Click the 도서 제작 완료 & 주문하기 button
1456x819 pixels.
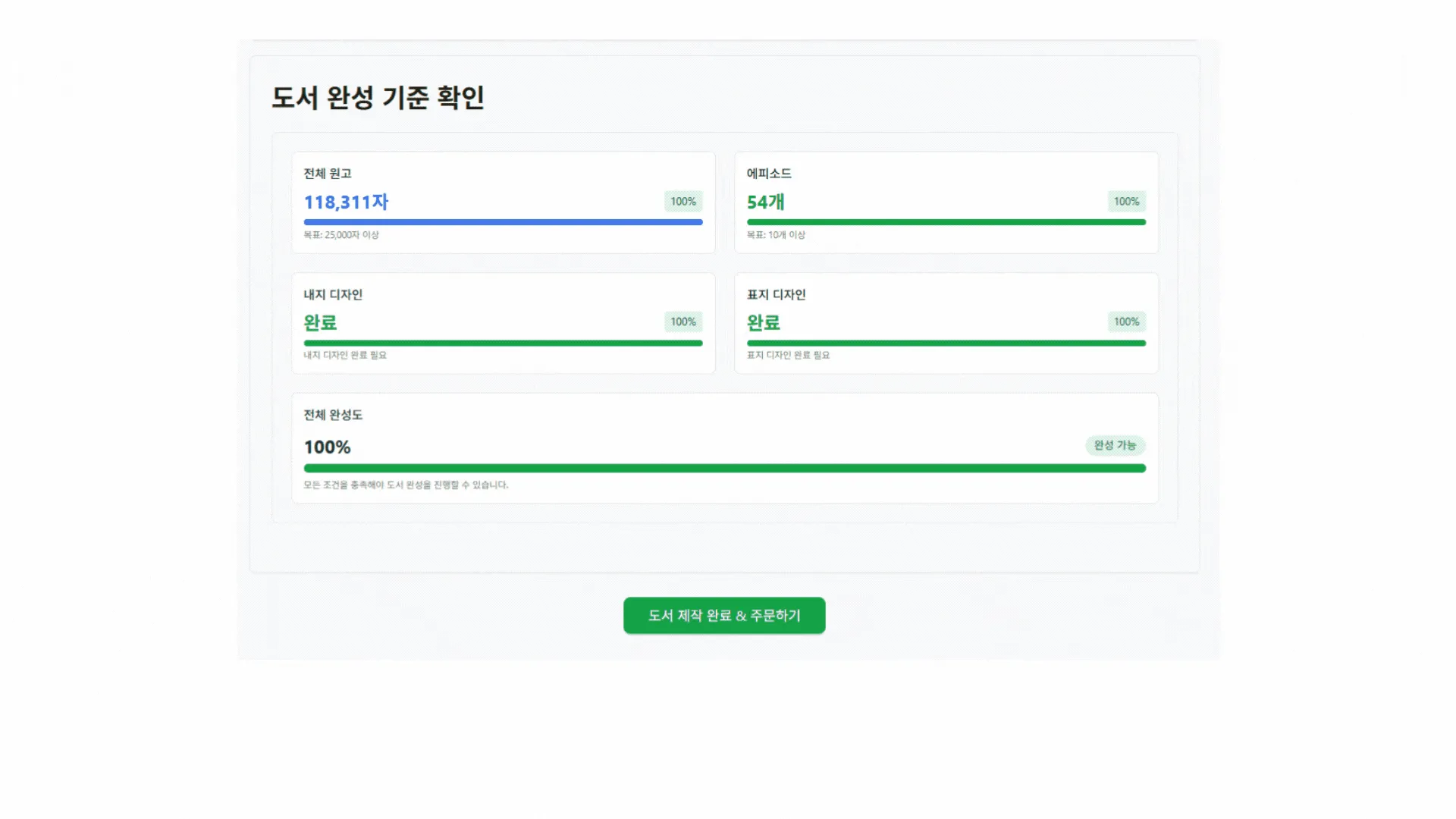(x=723, y=615)
